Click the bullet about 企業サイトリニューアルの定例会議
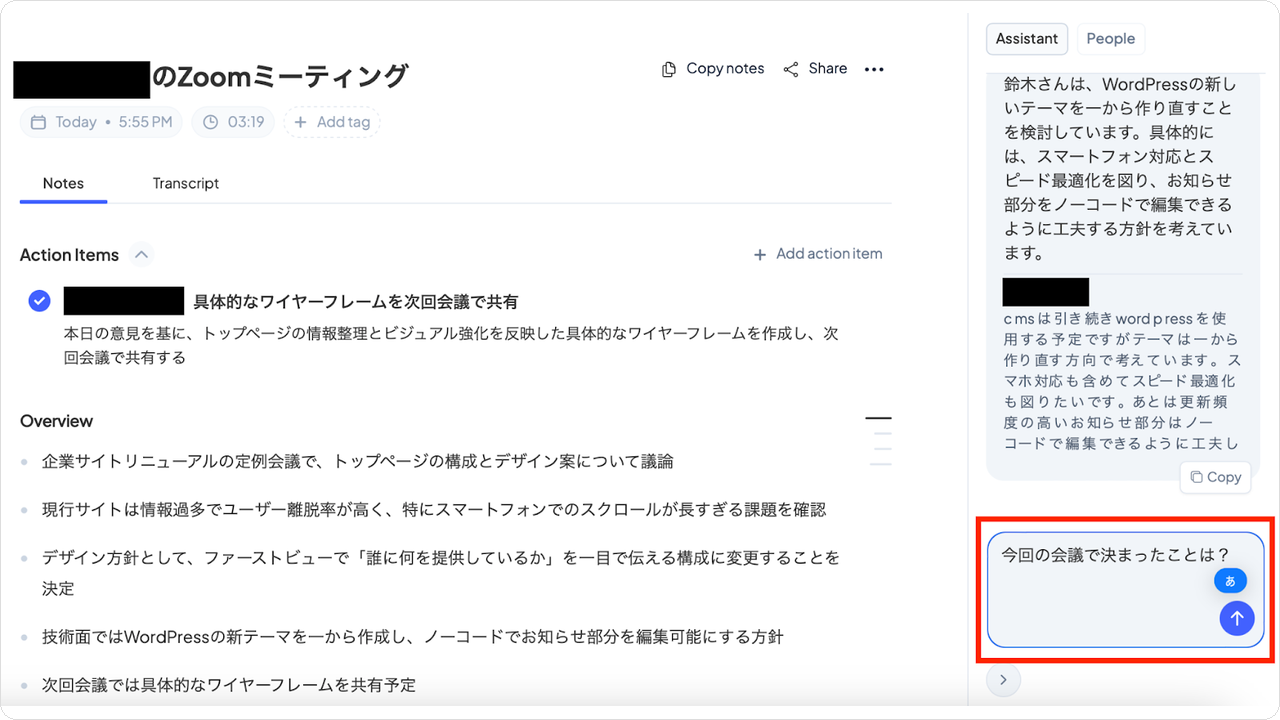Screen dimensions: 1280x720 (x=357, y=461)
